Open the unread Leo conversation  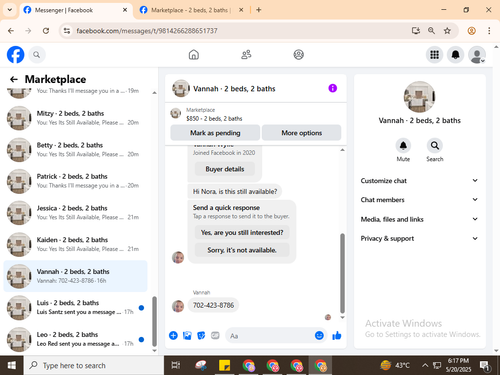pyautogui.click(x=76, y=339)
